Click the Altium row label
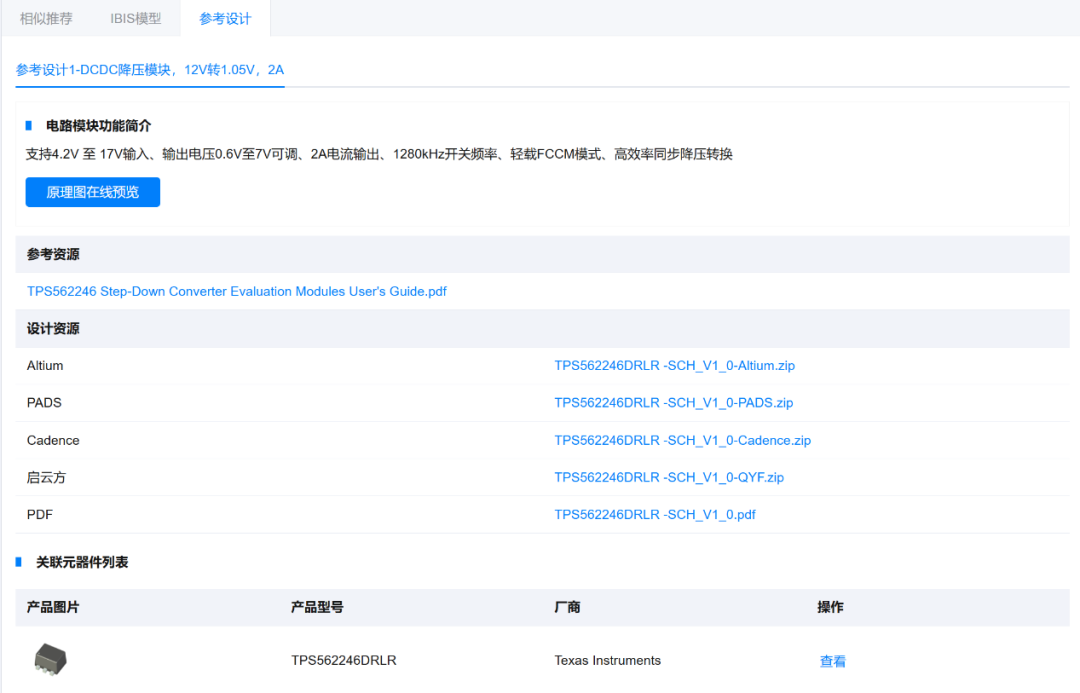The height and width of the screenshot is (693, 1080). click(x=45, y=366)
